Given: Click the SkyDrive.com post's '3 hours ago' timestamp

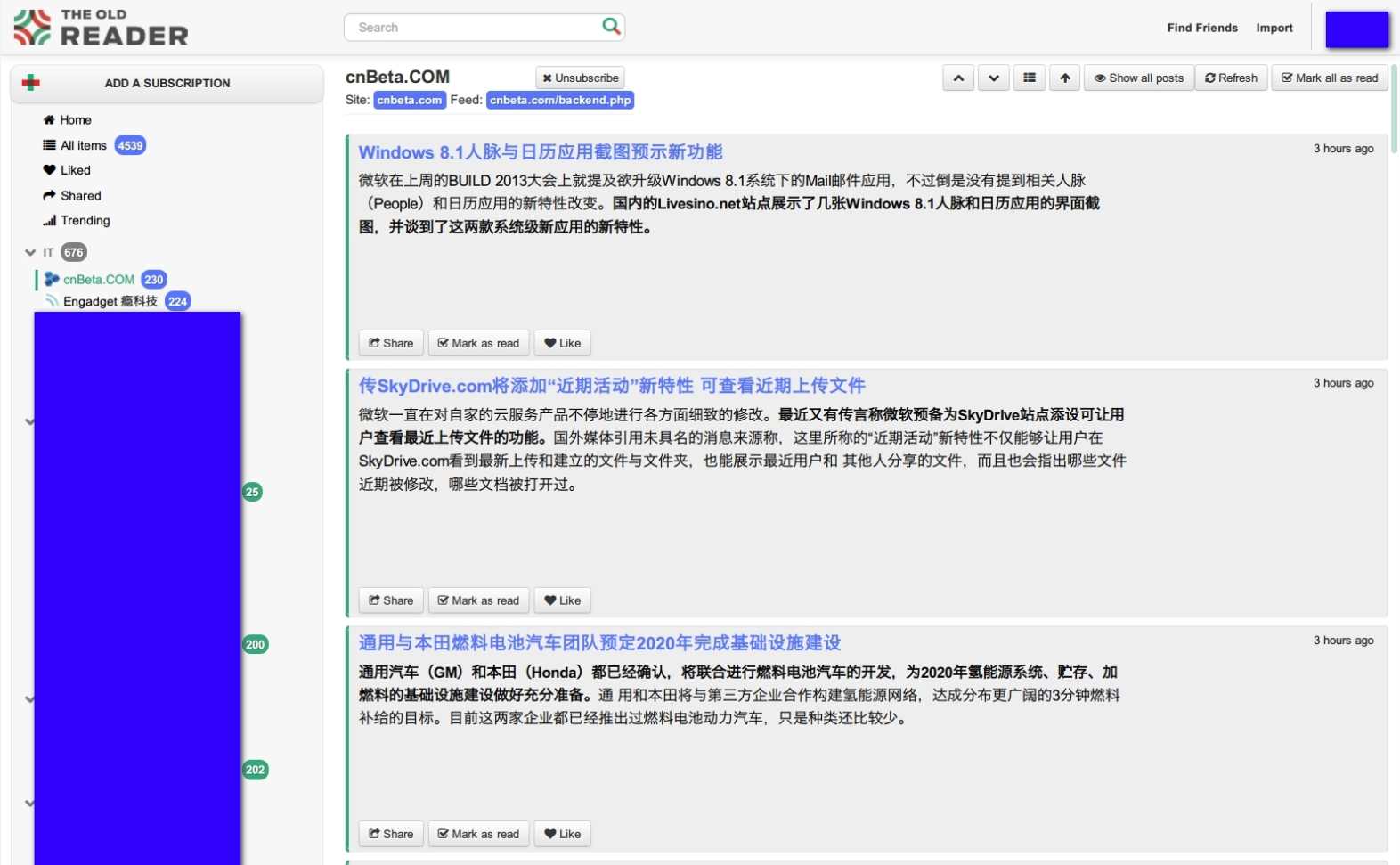Looking at the screenshot, I should click(x=1343, y=383).
